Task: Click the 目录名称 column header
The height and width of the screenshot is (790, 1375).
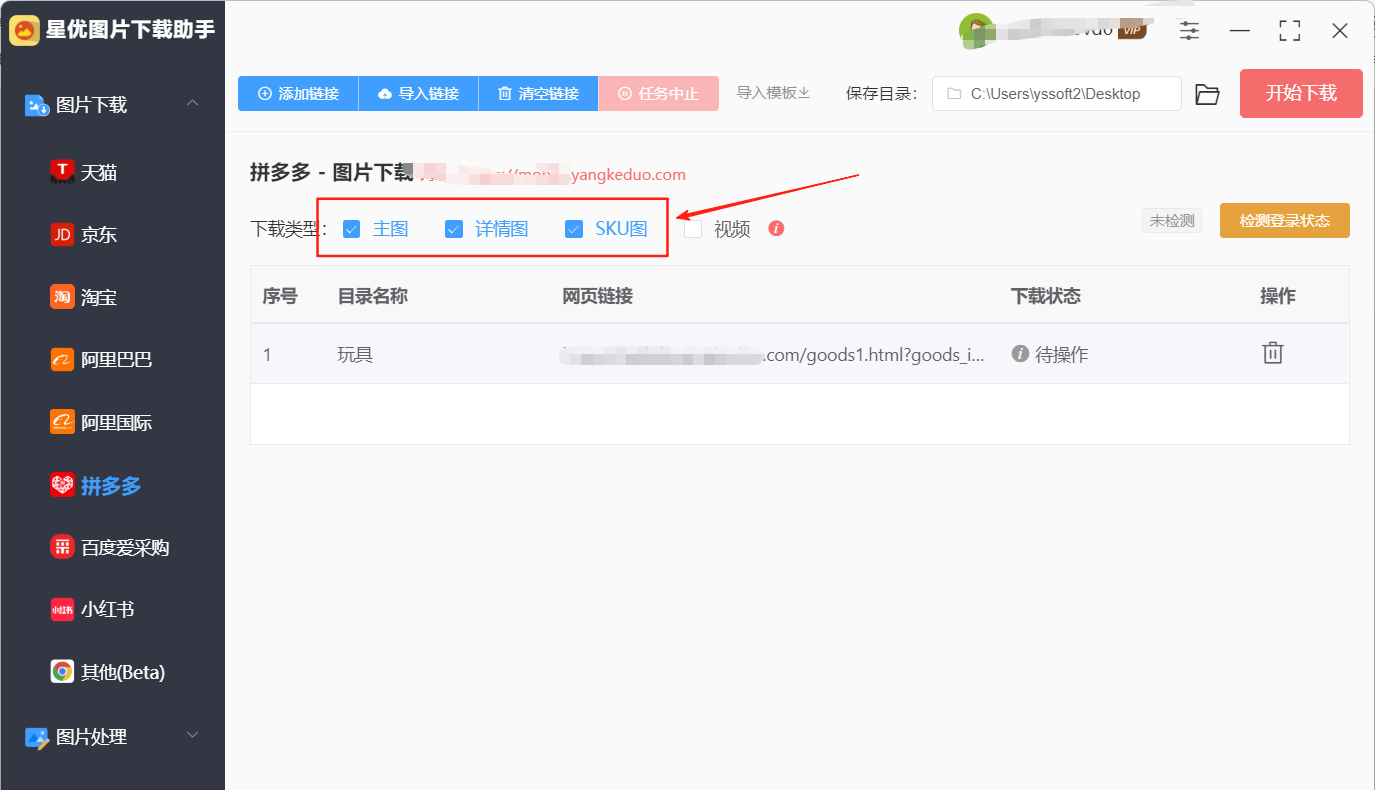Action: click(373, 296)
